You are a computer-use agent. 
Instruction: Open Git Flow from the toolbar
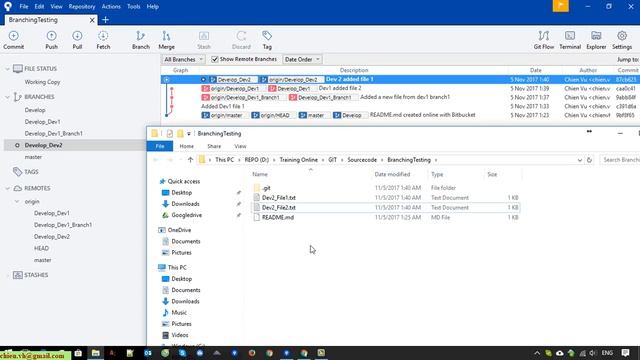[x=544, y=40]
